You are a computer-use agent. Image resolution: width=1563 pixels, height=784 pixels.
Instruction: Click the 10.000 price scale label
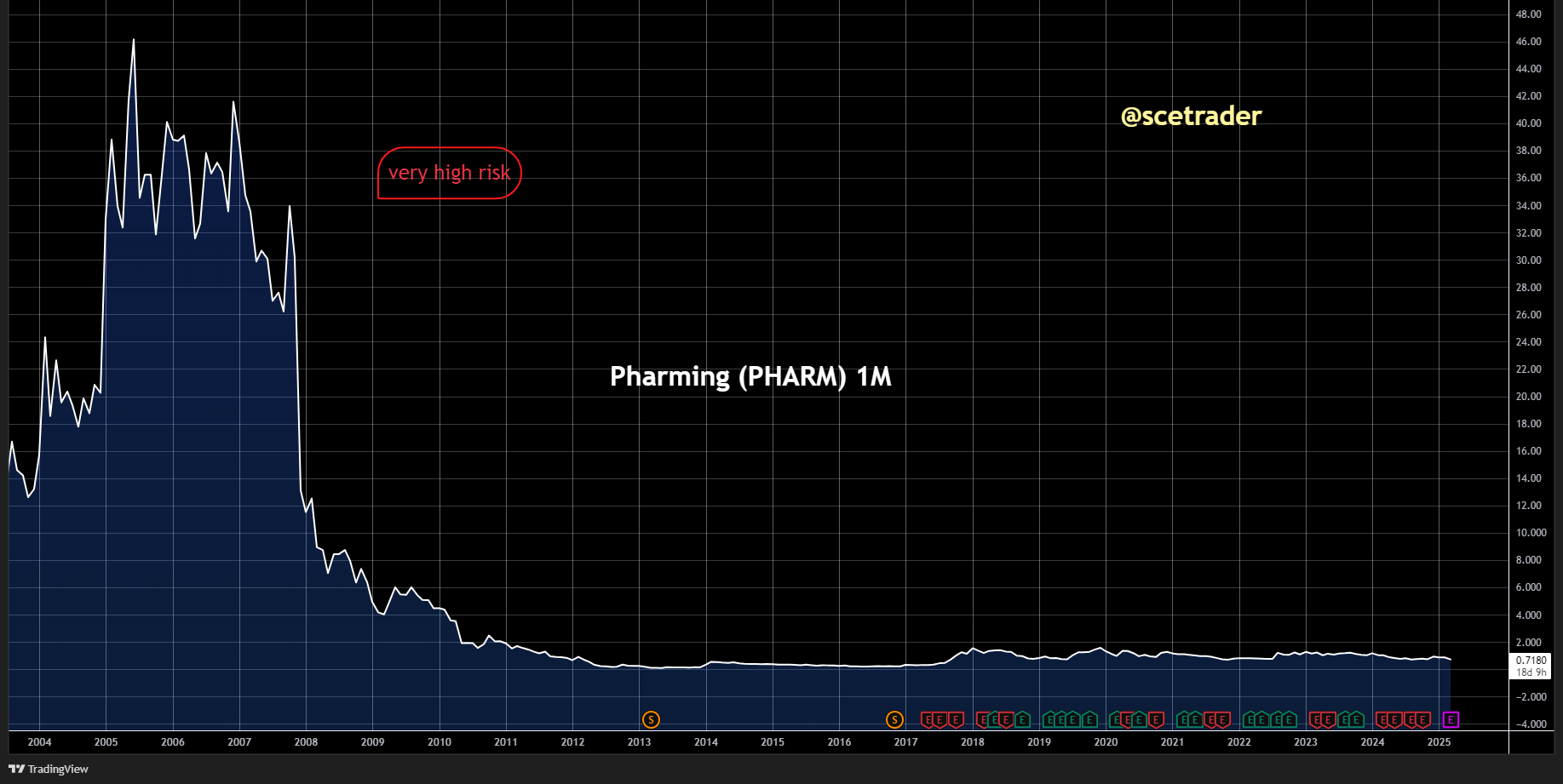(1531, 533)
